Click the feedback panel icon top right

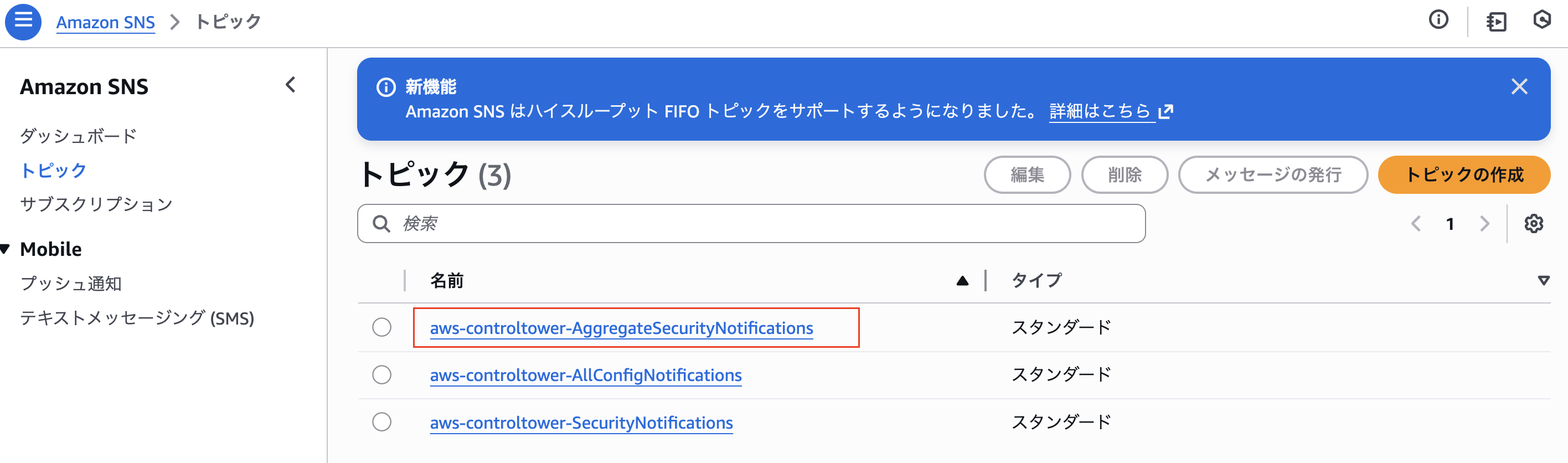point(1544,20)
